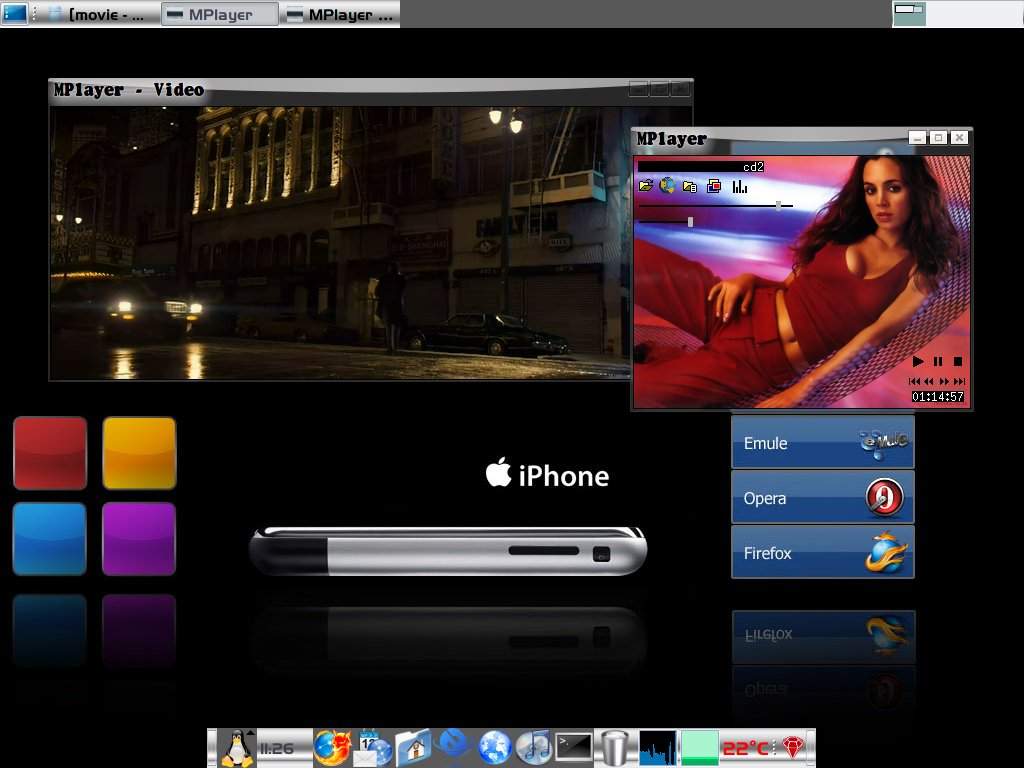Open the top-left desktop menu icon
Viewport: 1024px width, 768px height.
click(15, 13)
